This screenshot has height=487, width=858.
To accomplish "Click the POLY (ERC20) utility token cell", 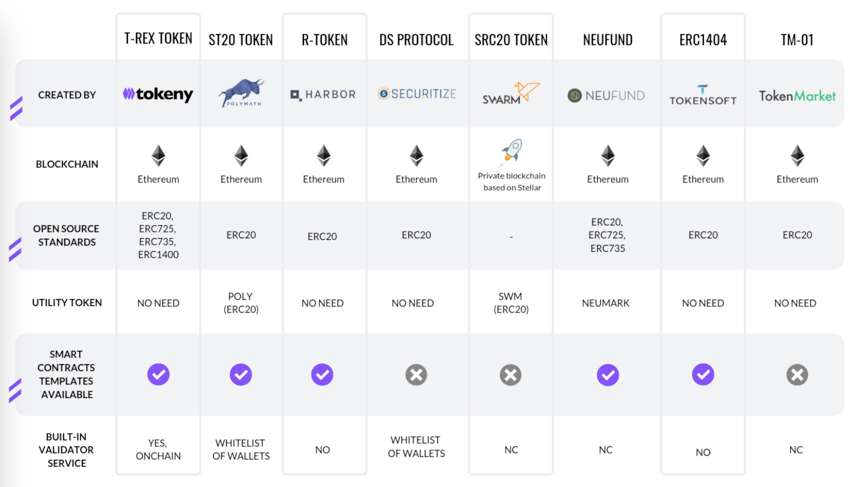I will pos(241,303).
